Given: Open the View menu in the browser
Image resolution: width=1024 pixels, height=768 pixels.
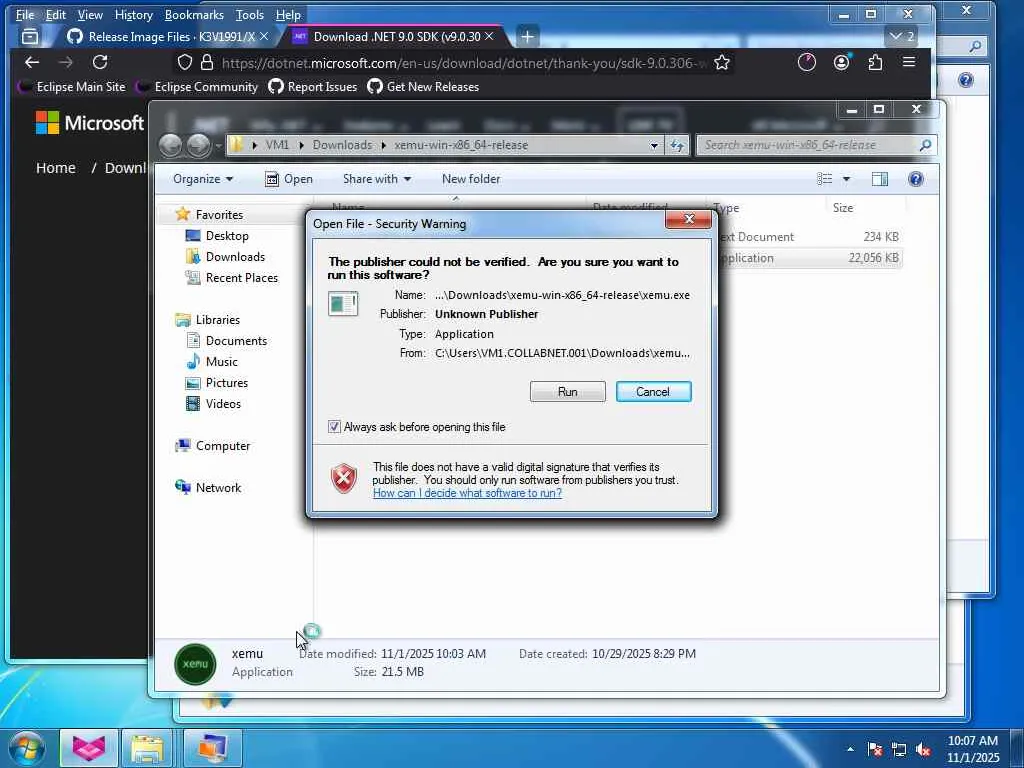Looking at the screenshot, I should pos(90,14).
